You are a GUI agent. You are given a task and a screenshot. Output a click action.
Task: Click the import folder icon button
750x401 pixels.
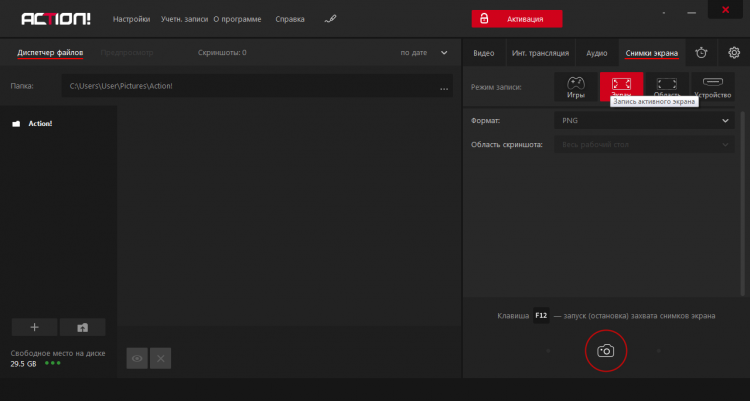click(x=82, y=327)
